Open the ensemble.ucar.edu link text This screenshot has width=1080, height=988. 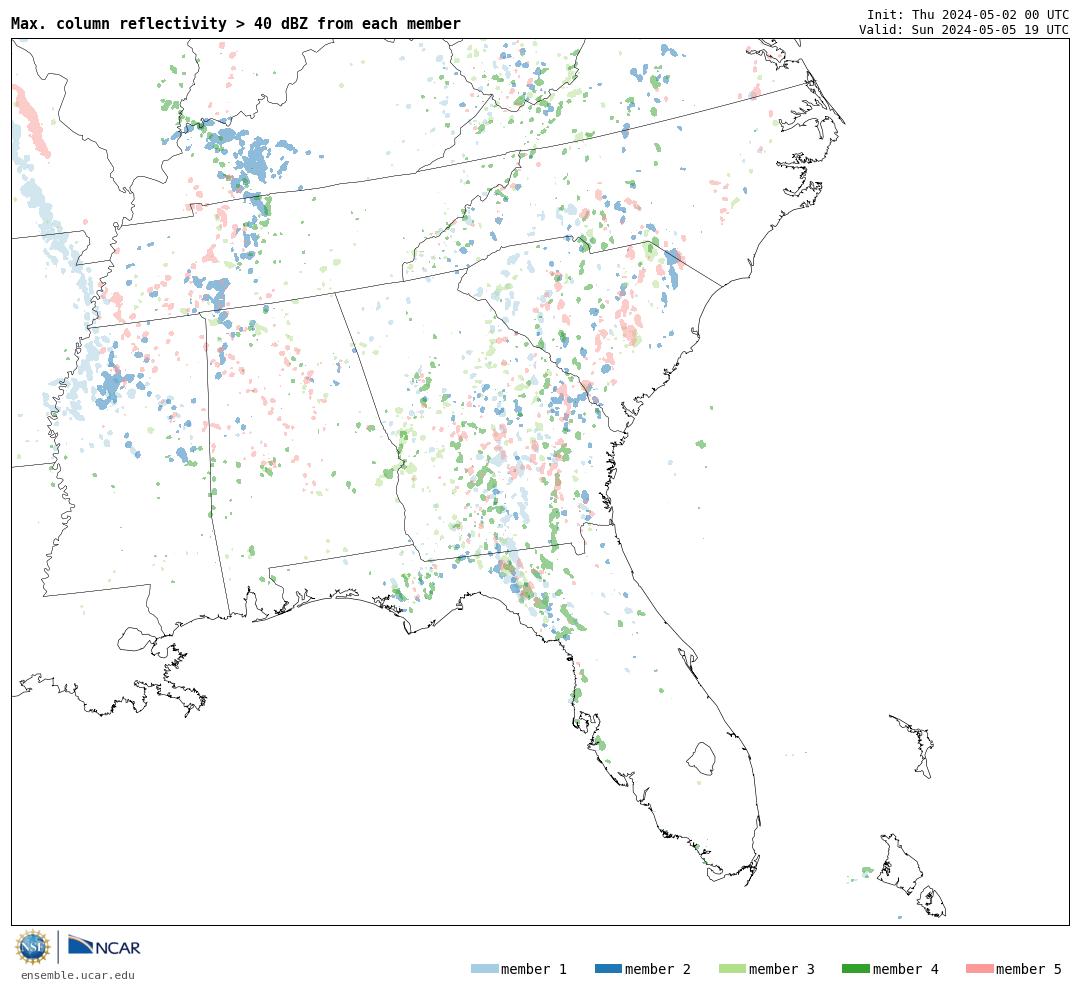pyautogui.click(x=78, y=975)
